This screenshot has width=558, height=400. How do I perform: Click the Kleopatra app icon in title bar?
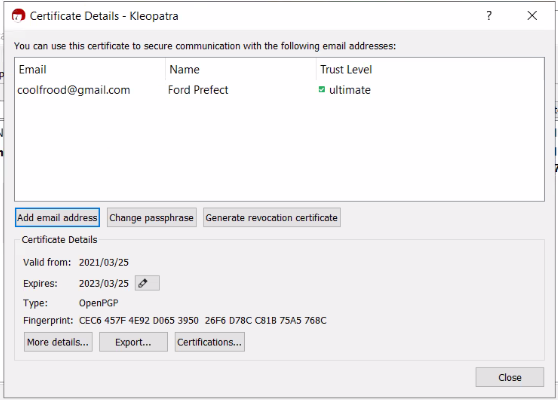18,16
